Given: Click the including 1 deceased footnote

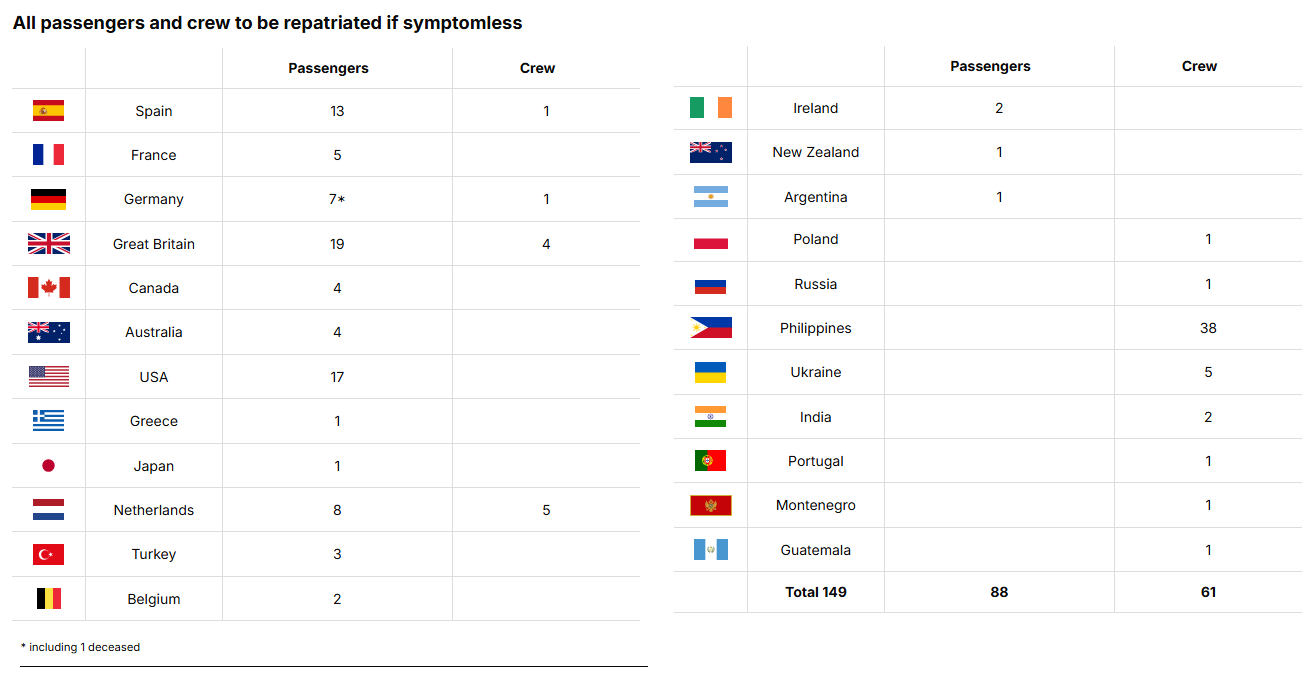Looking at the screenshot, I should pos(81,647).
